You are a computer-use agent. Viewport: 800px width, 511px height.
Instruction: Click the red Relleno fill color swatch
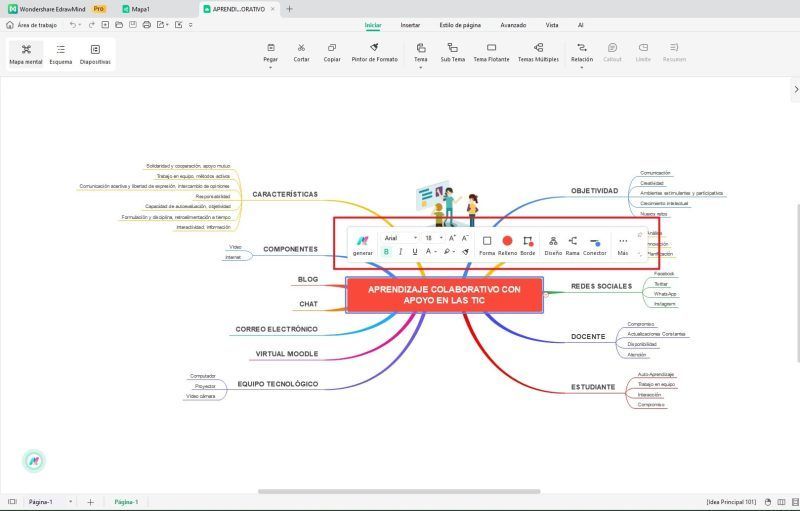[507, 240]
